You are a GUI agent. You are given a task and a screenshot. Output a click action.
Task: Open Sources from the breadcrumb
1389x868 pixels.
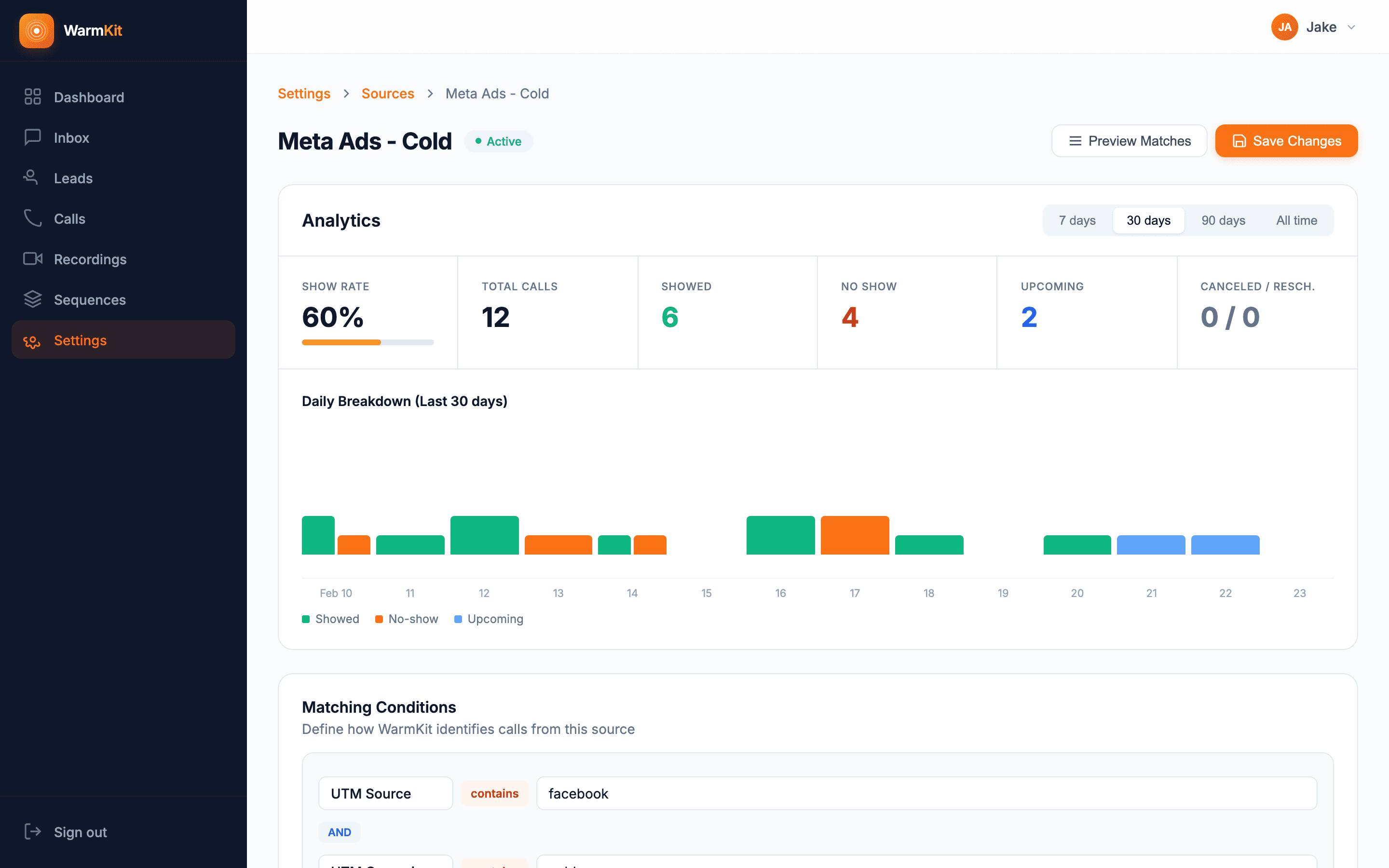pyautogui.click(x=388, y=93)
